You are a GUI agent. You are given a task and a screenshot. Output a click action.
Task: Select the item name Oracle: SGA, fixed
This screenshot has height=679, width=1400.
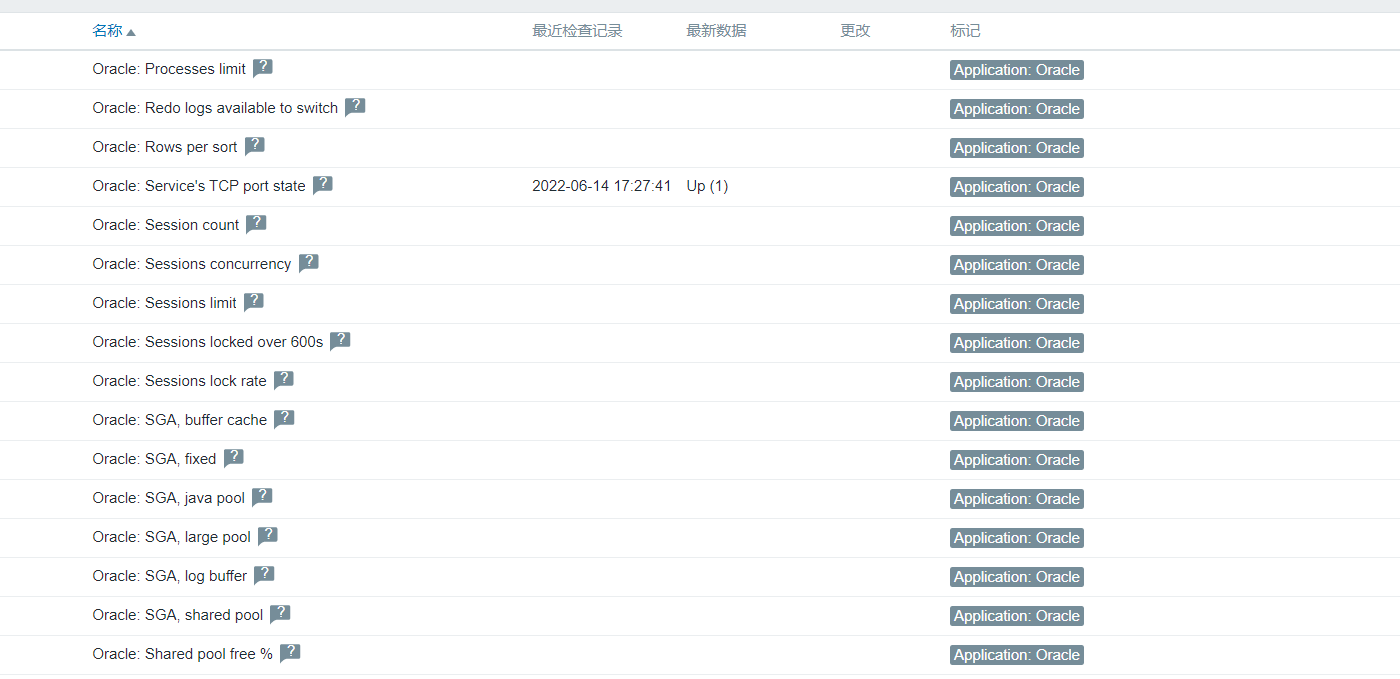pyautogui.click(x=154, y=459)
